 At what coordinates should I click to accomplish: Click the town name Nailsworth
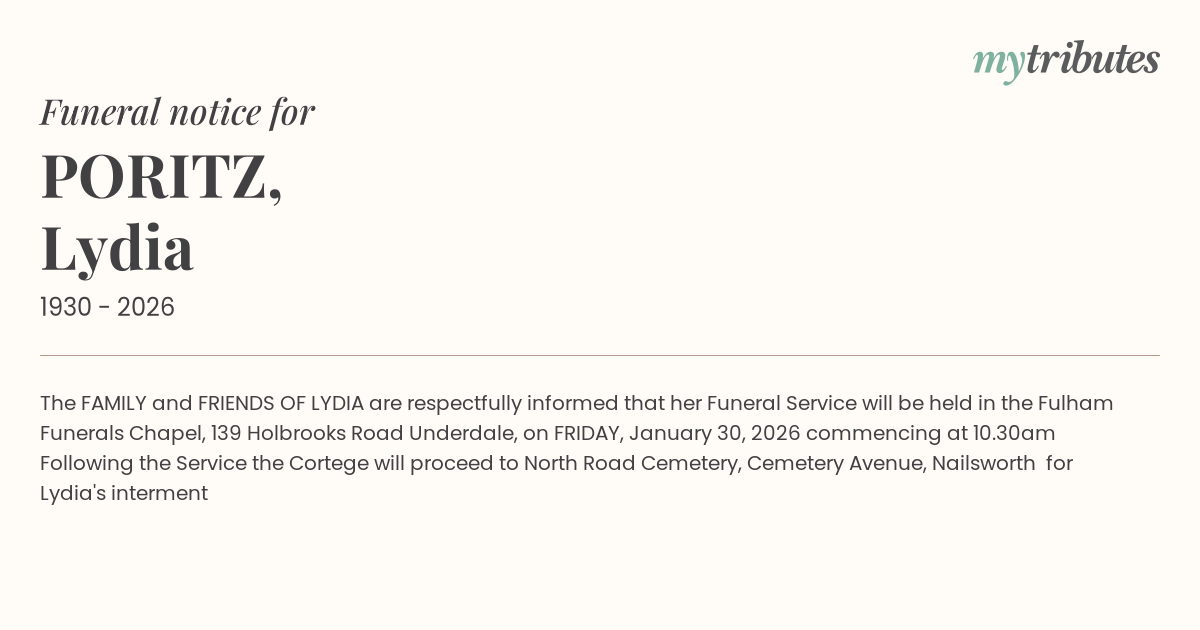[983, 463]
